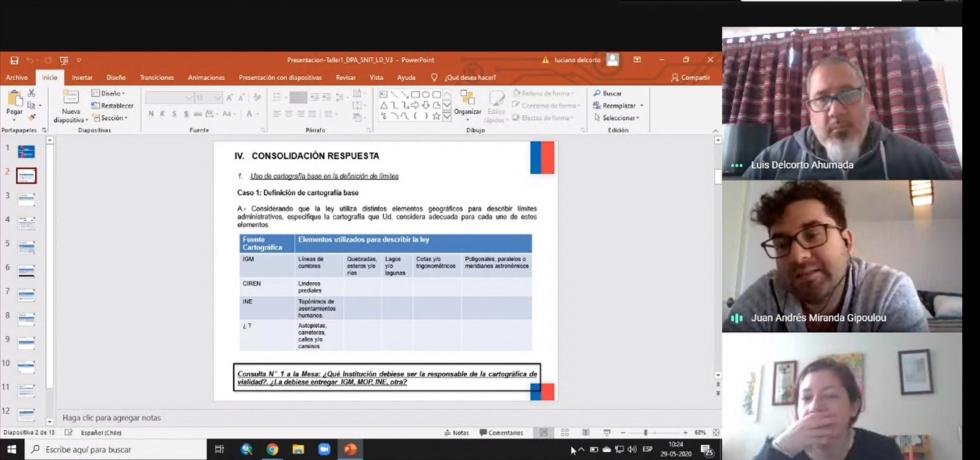The image size is (980, 460).
Task: Click the luciano delcorto account picture
Action: pyautogui.click(x=612, y=59)
